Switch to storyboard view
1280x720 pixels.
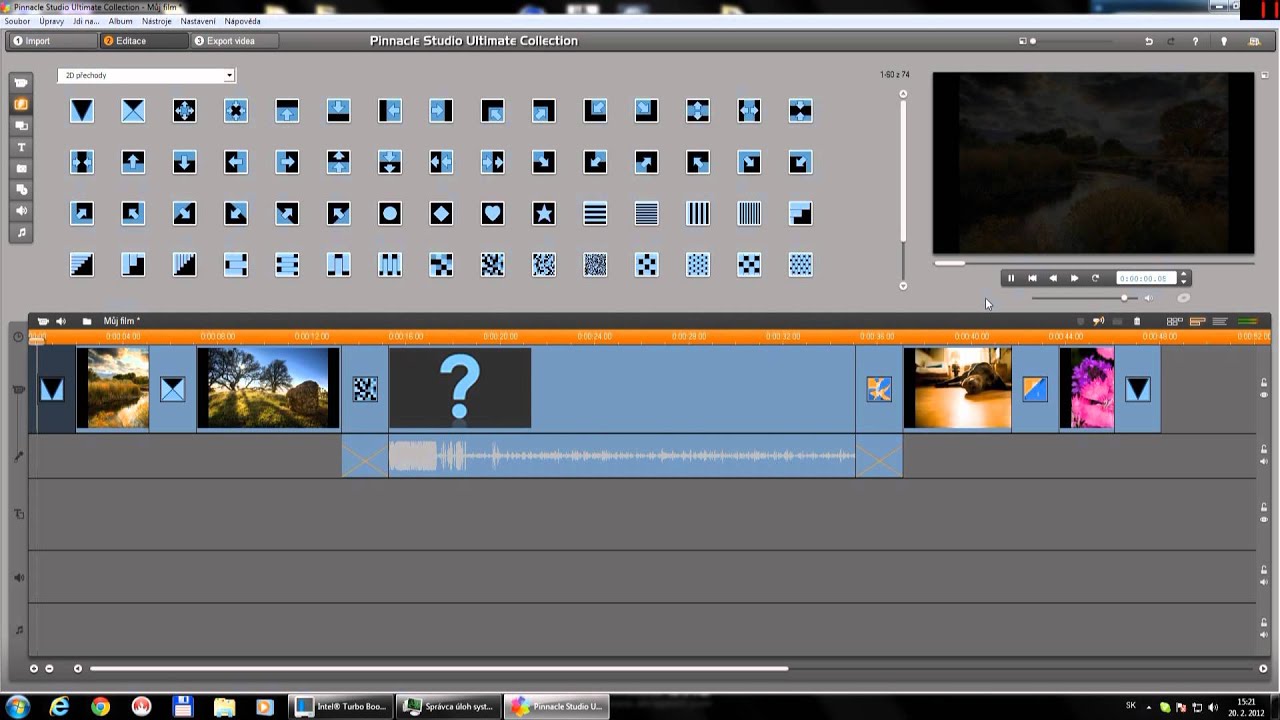[1175, 321]
